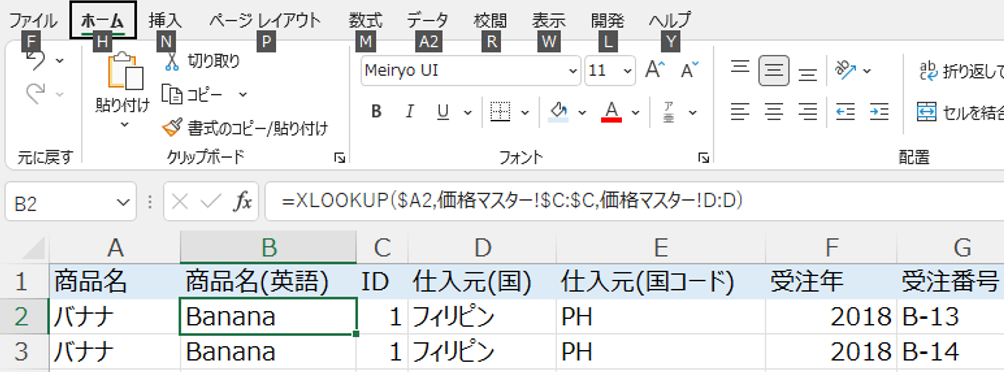Toggle Bold formatting
This screenshot has height=372, width=1004.
376,112
